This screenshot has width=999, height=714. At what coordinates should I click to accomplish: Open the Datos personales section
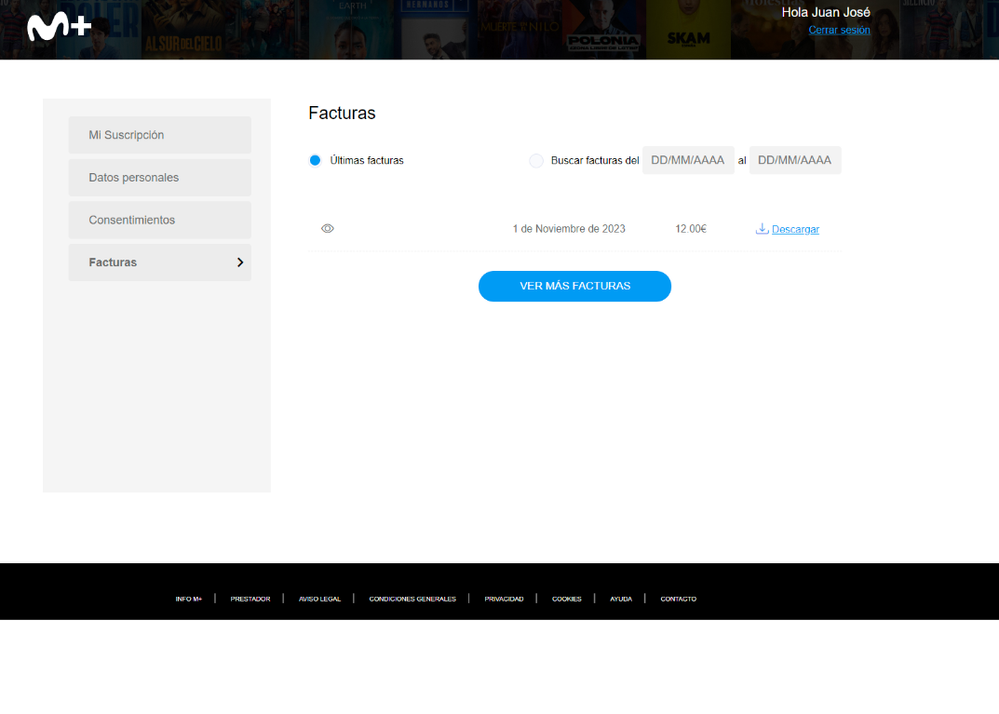click(159, 177)
